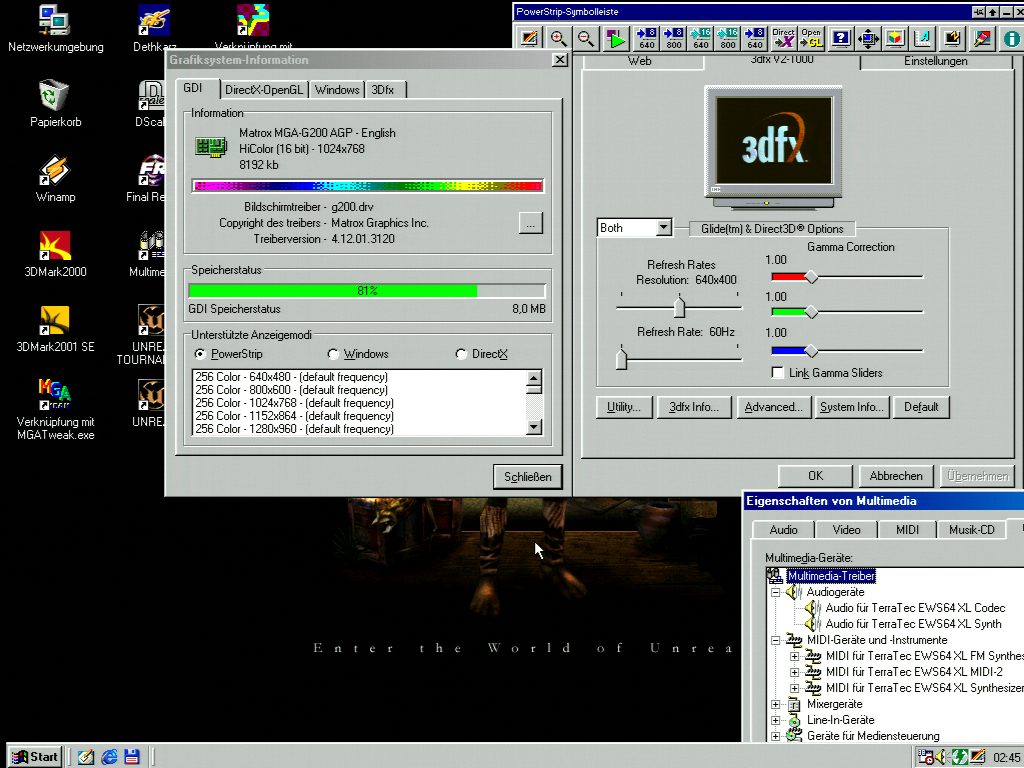Click the blue floppy disk quick launch icon
This screenshot has height=768, width=1024.
[132, 756]
